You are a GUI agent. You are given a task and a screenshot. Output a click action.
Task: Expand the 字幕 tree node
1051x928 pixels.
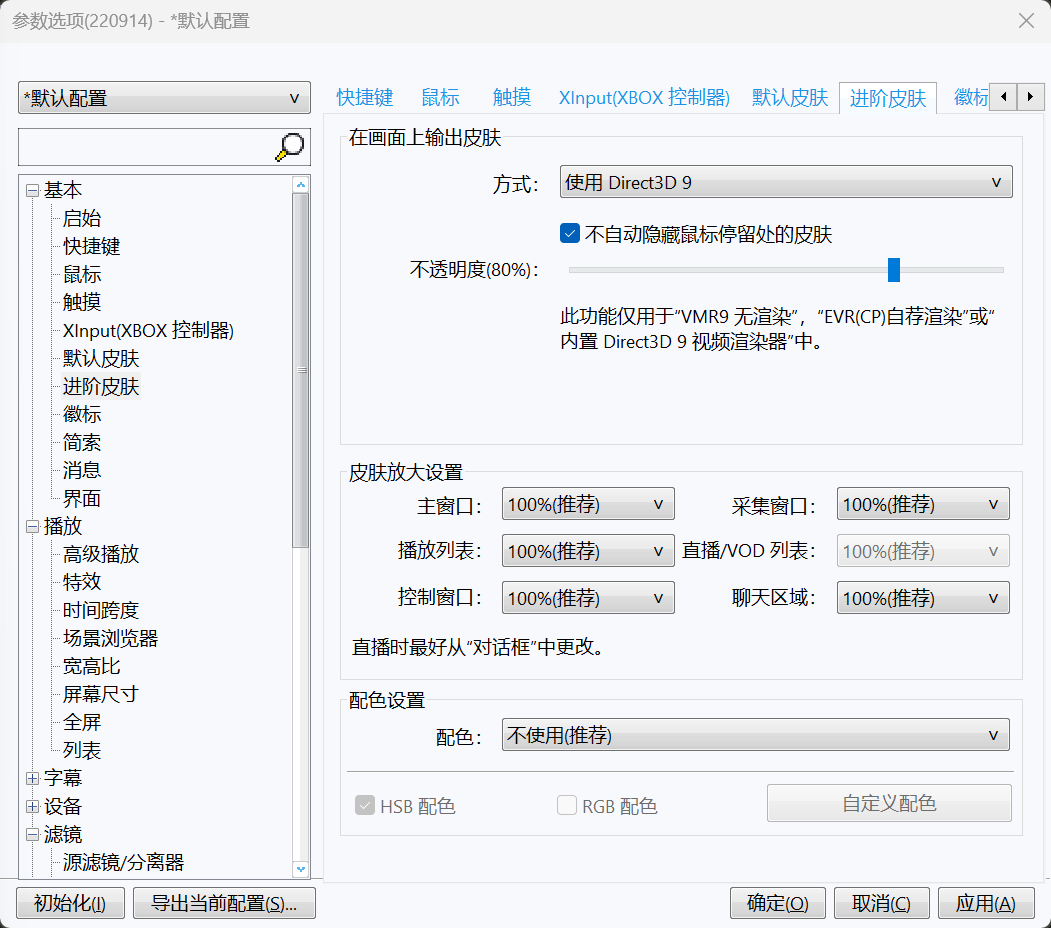pyautogui.click(x=32, y=779)
